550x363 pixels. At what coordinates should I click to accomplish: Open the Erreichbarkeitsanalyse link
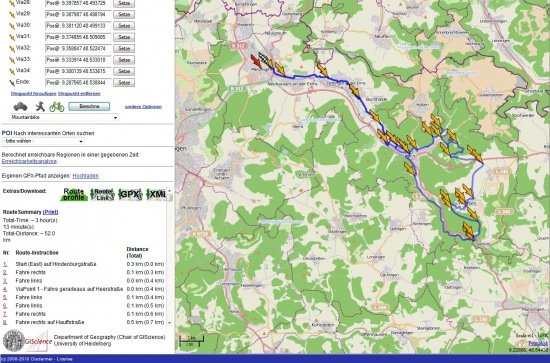pos(29,161)
